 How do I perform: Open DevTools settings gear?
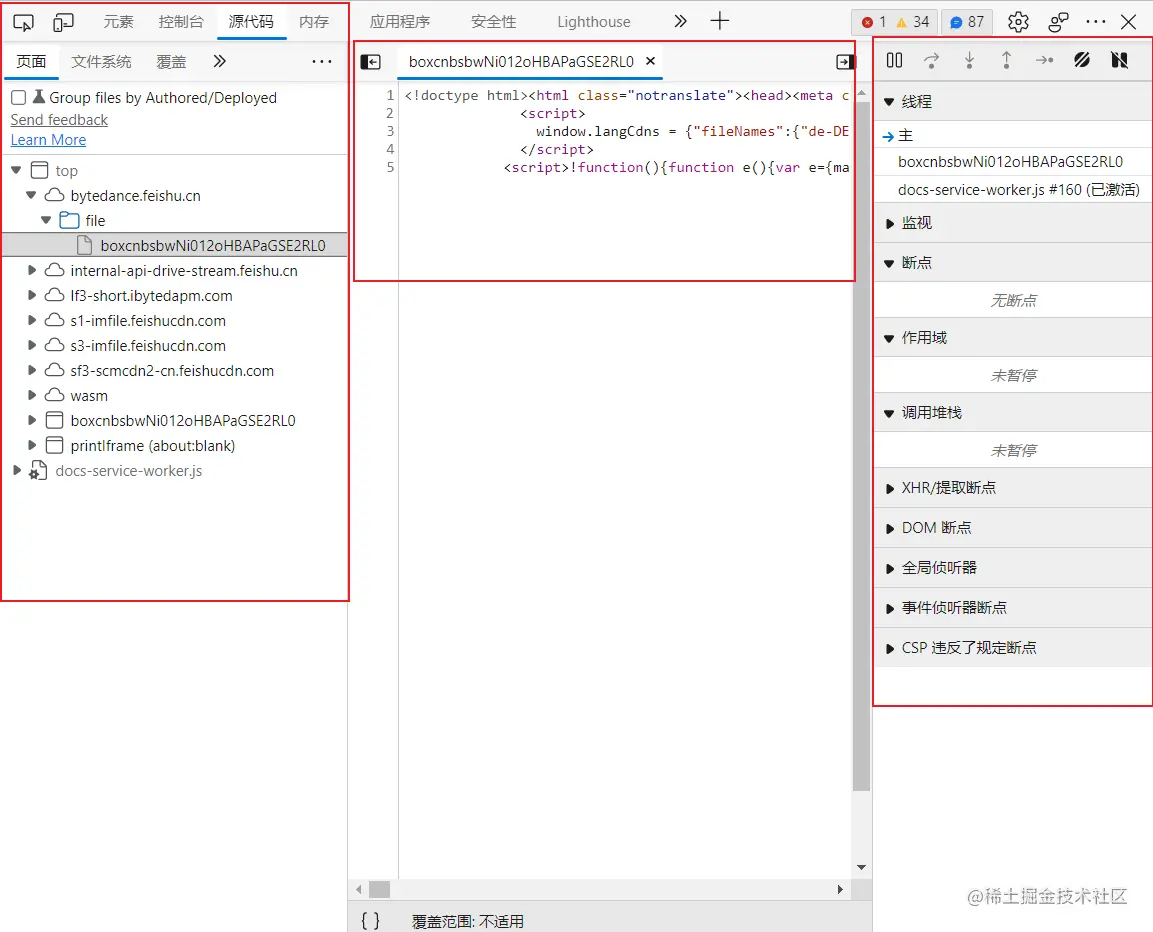click(x=1018, y=22)
